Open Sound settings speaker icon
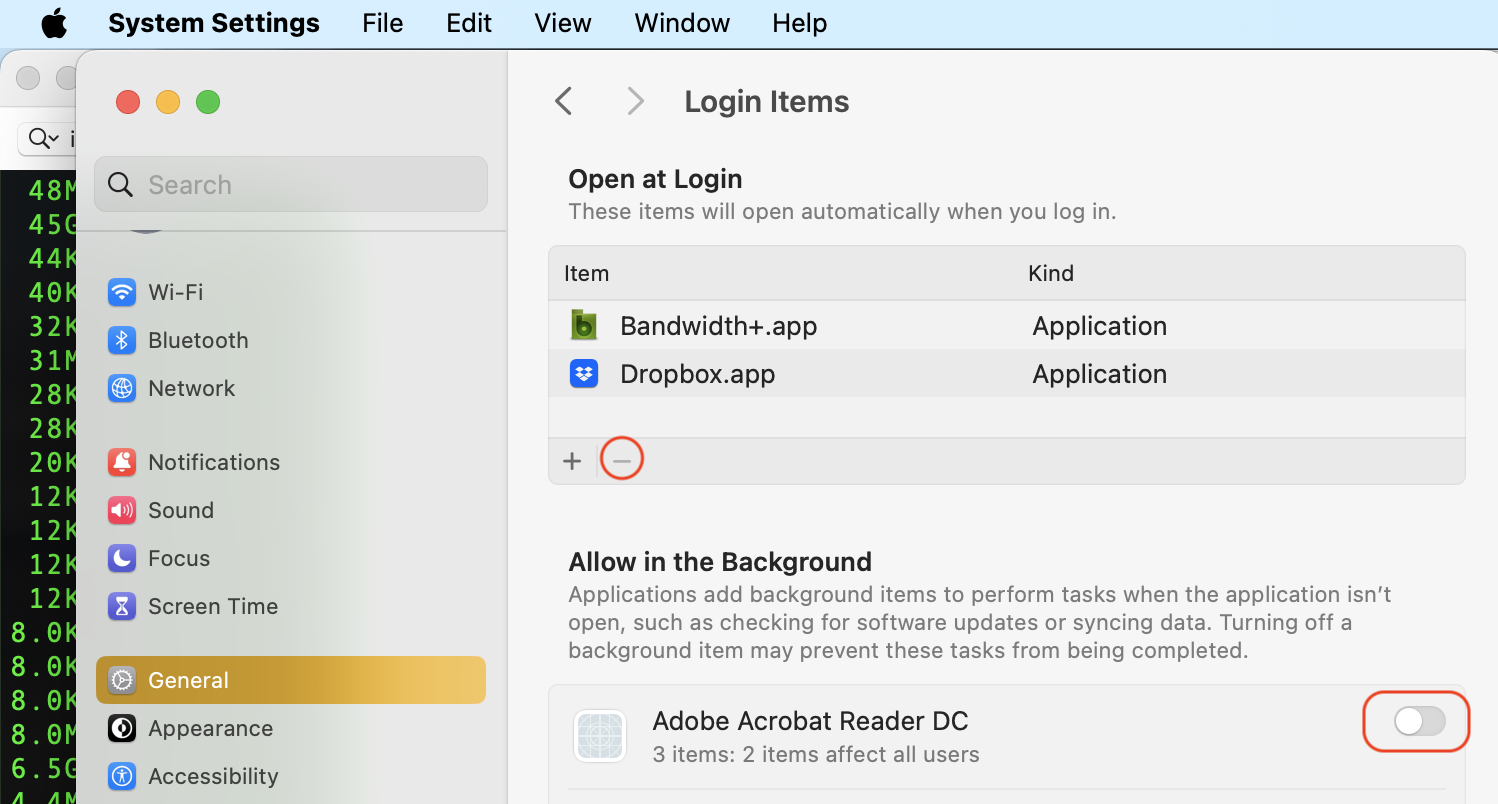Viewport: 1498px width, 804px height. (x=122, y=510)
